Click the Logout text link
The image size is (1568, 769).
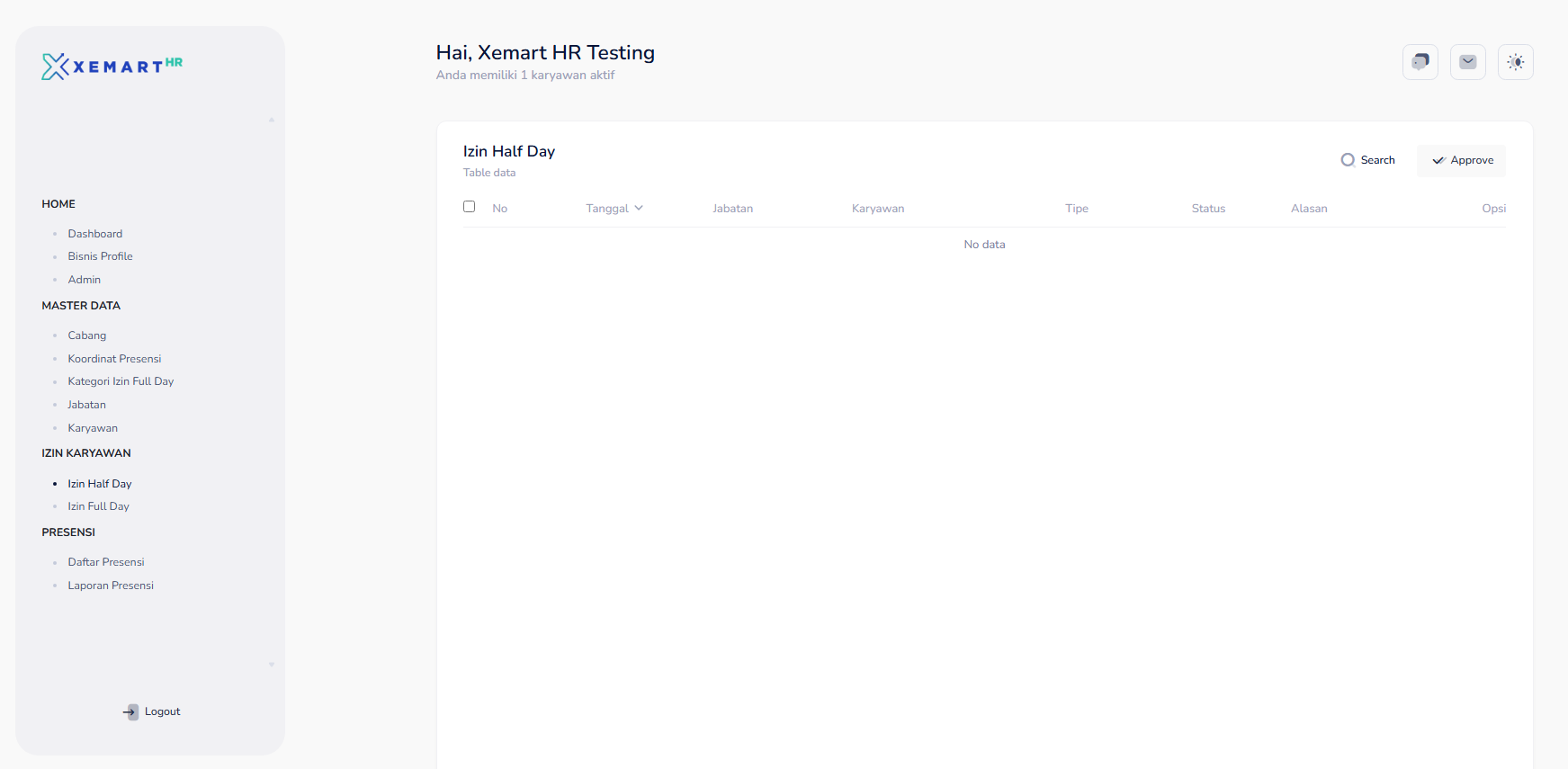point(162,711)
